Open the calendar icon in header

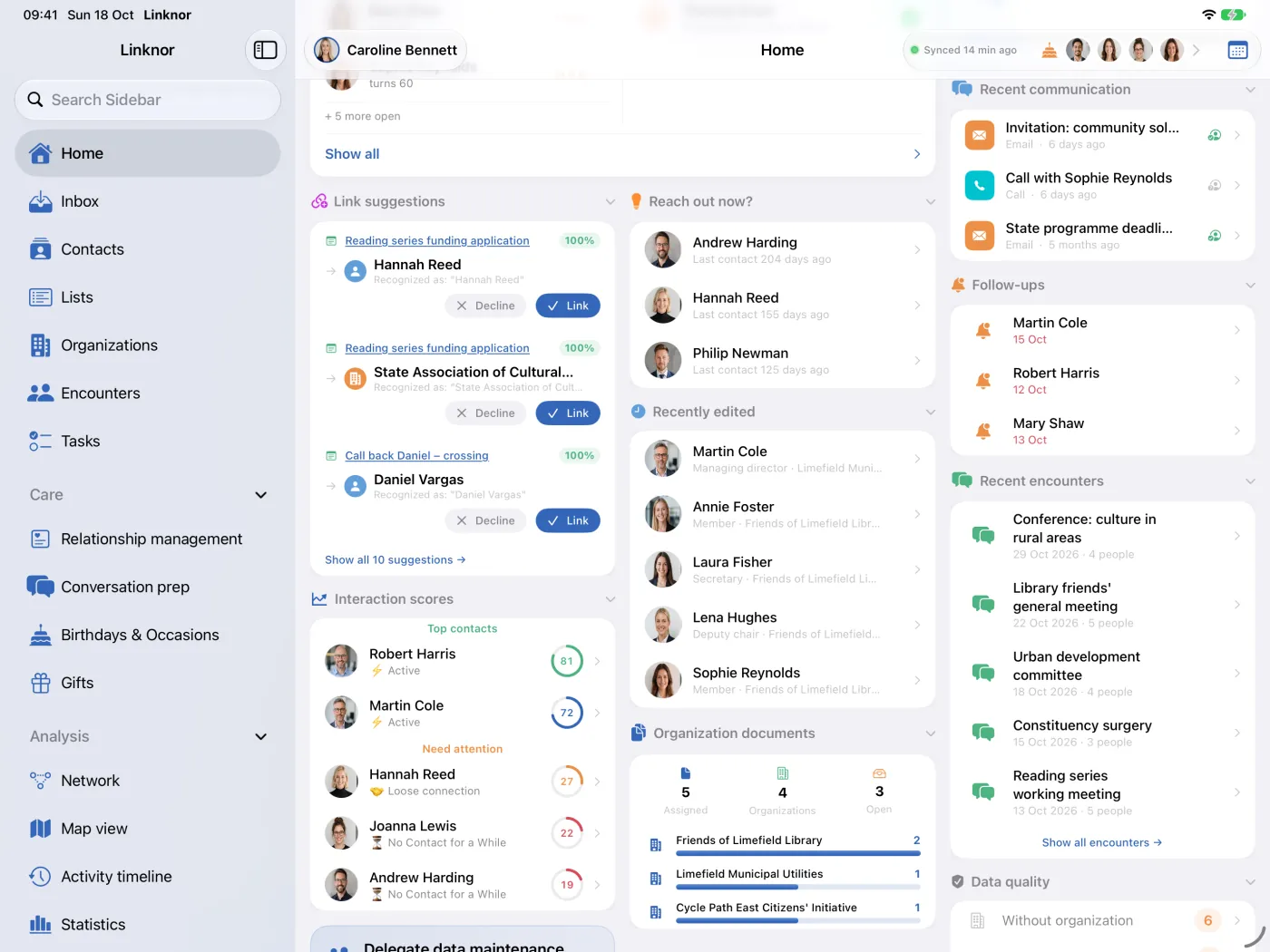(x=1237, y=50)
